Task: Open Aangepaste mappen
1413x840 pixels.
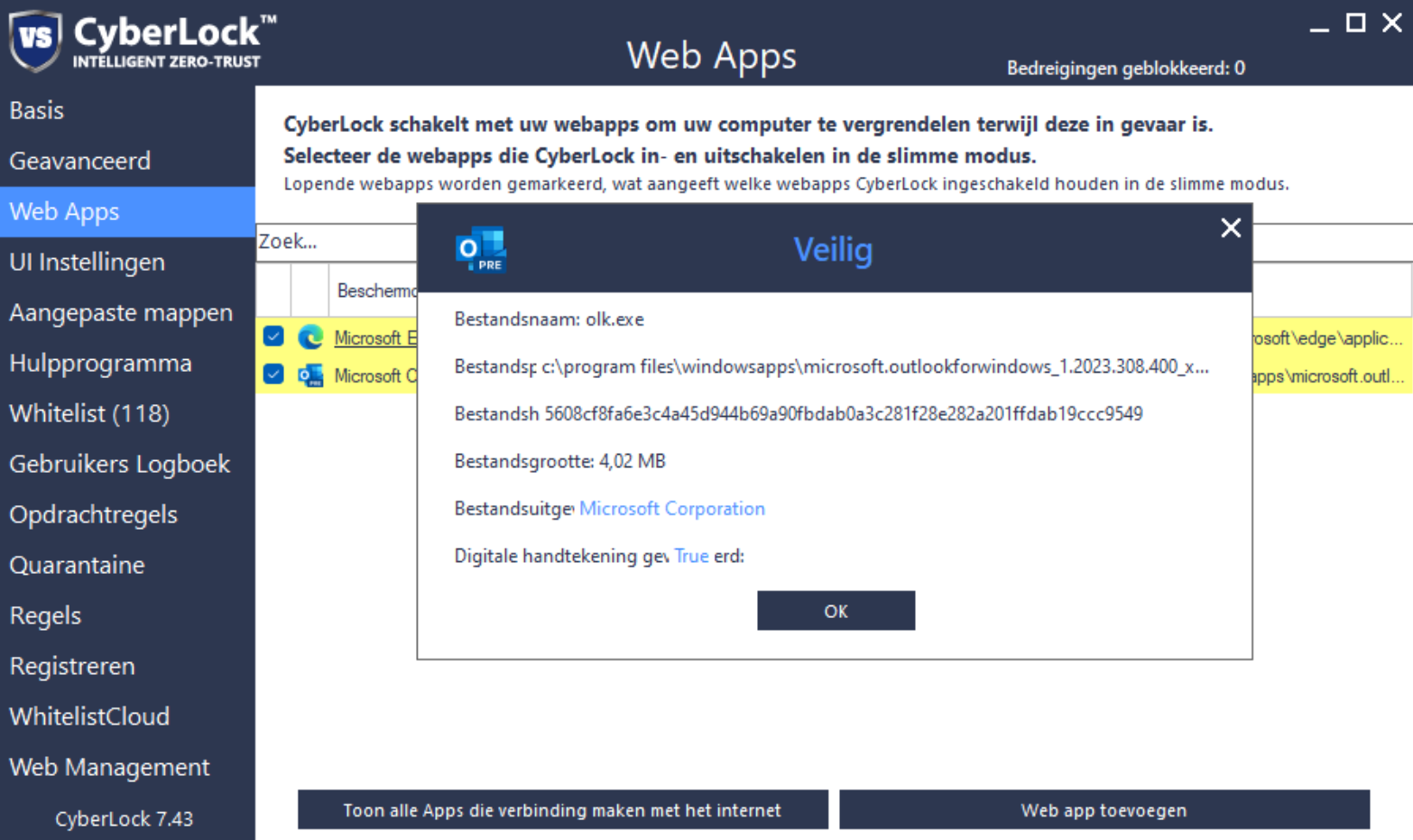Action: pyautogui.click(x=127, y=312)
